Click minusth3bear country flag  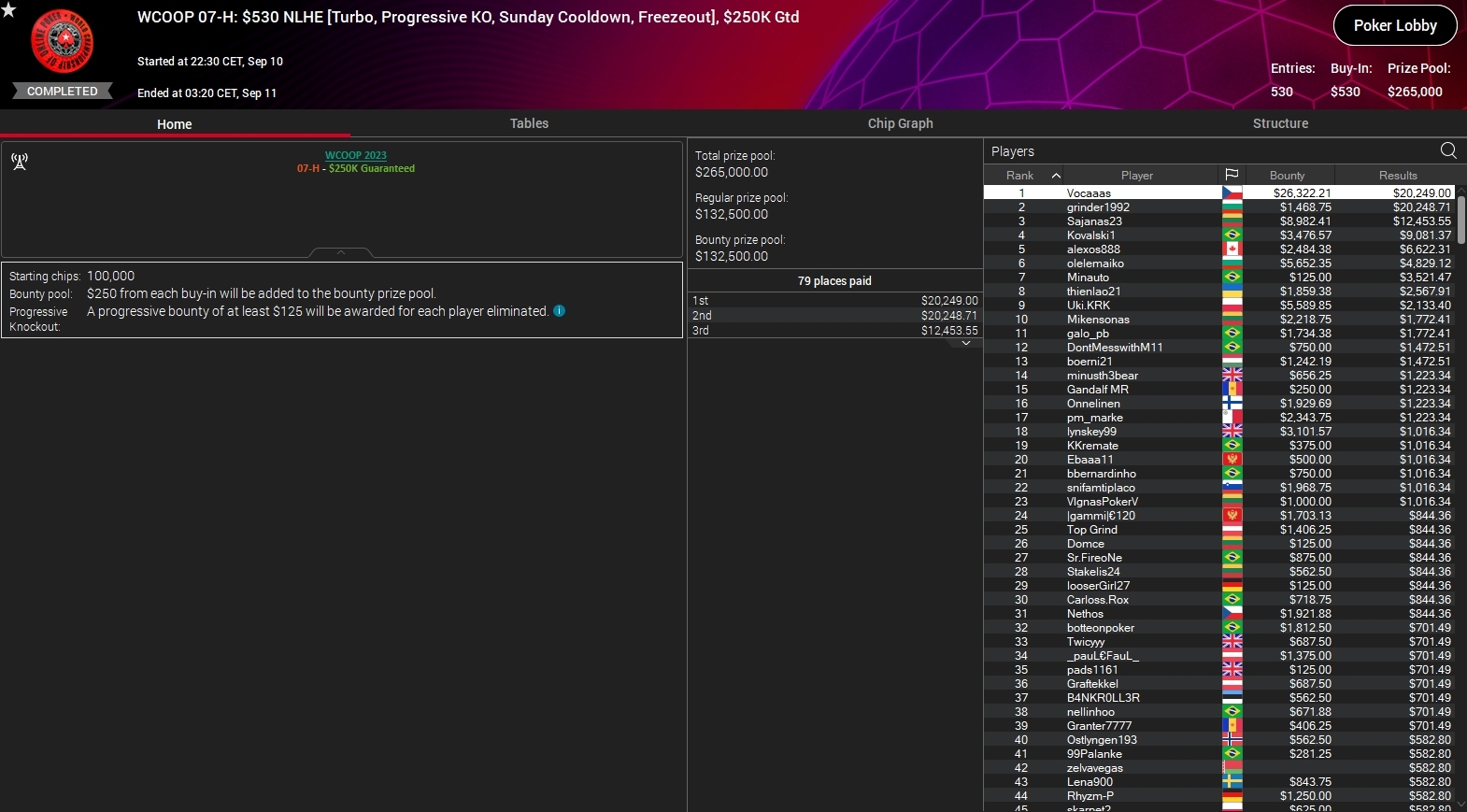point(1232,375)
